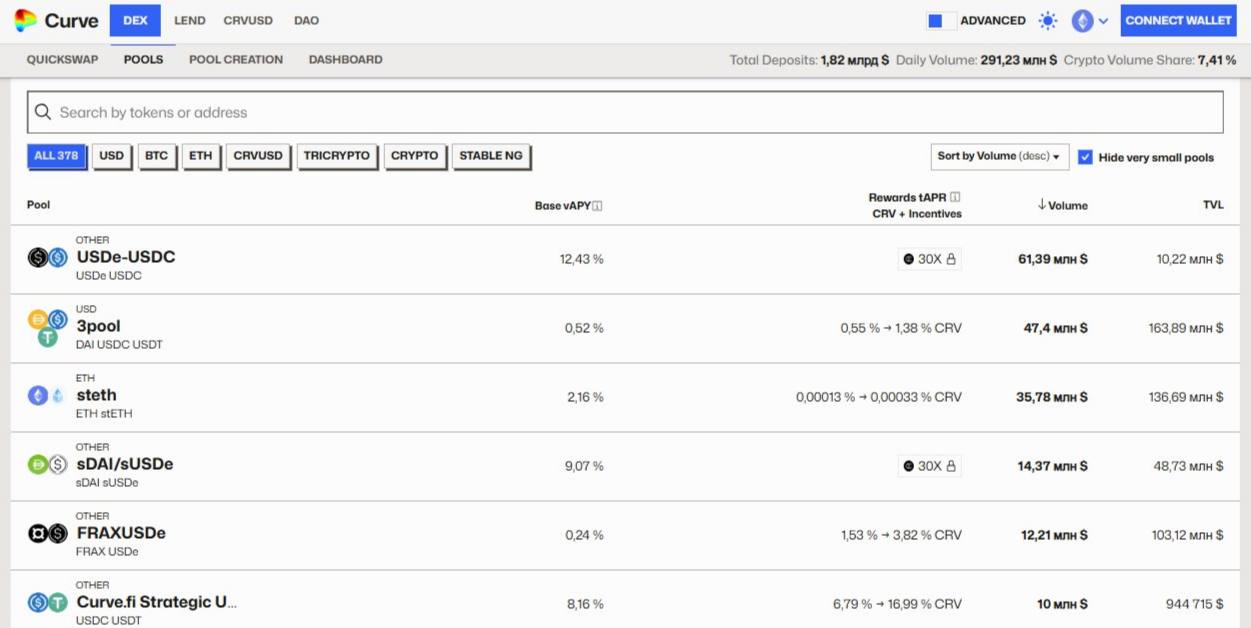Expand the network selector chevron
The height and width of the screenshot is (628, 1251).
pos(1103,20)
